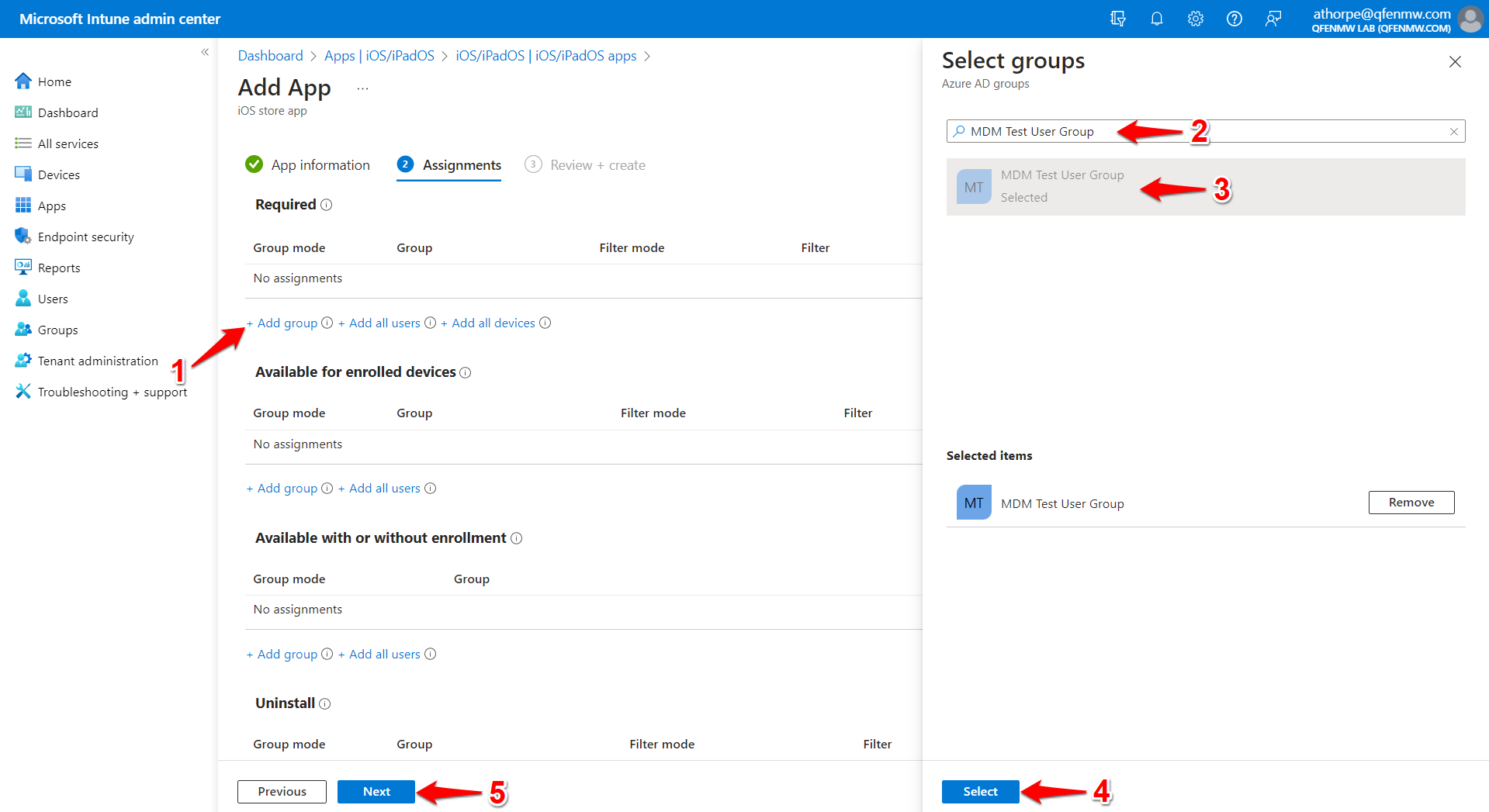Click Dashboard breadcrumb link

pos(270,56)
